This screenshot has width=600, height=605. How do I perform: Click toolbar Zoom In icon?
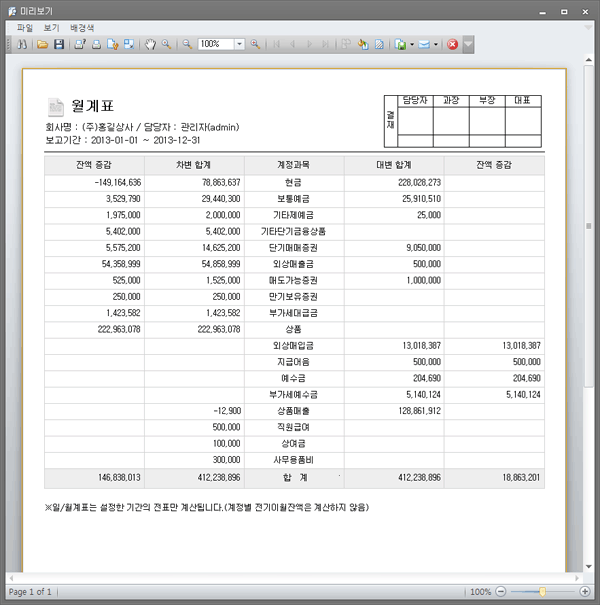pos(256,45)
